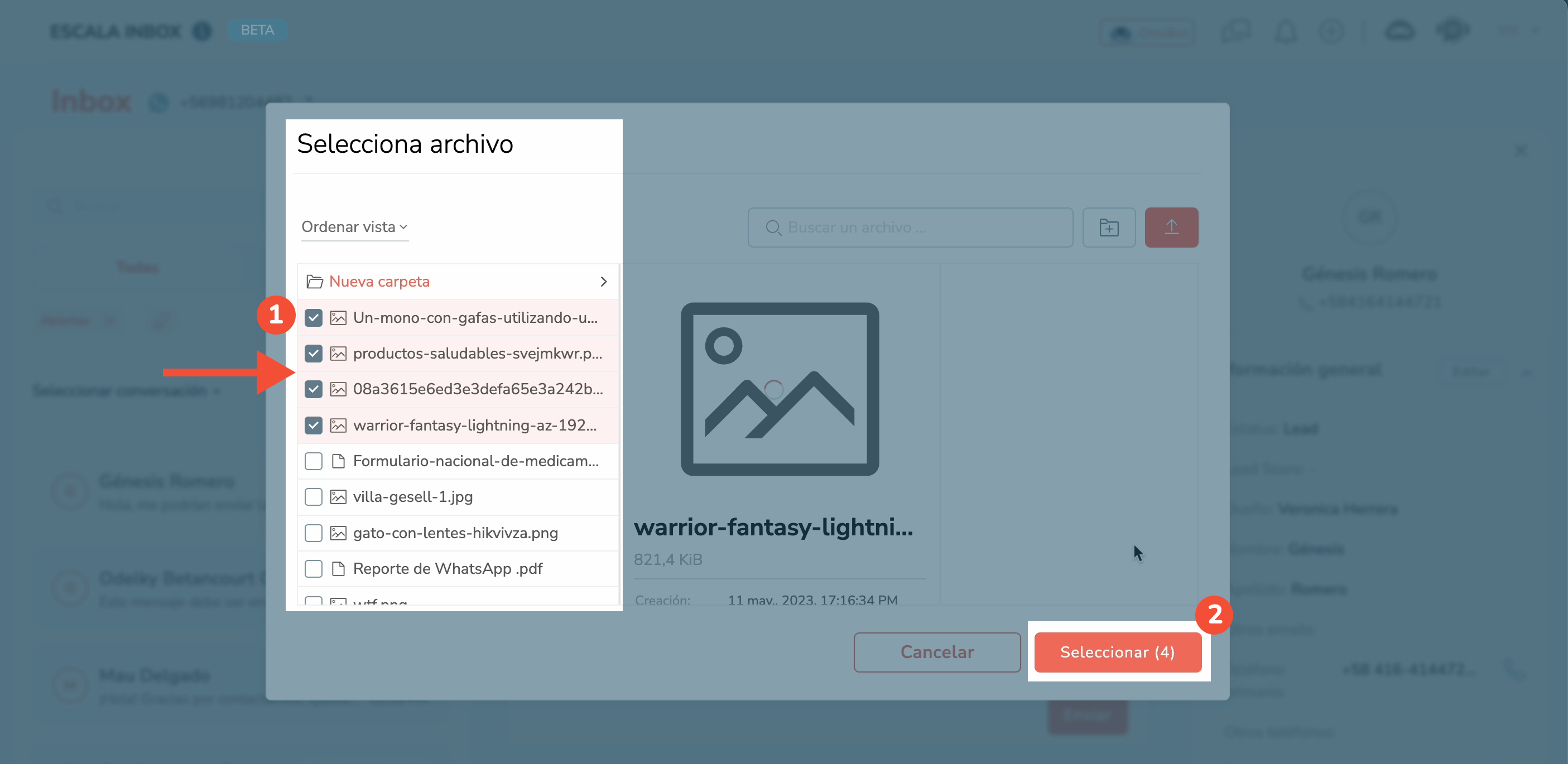Click the image icon of villa-gesell-1.jpg
The image size is (1568, 764).
coord(338,497)
